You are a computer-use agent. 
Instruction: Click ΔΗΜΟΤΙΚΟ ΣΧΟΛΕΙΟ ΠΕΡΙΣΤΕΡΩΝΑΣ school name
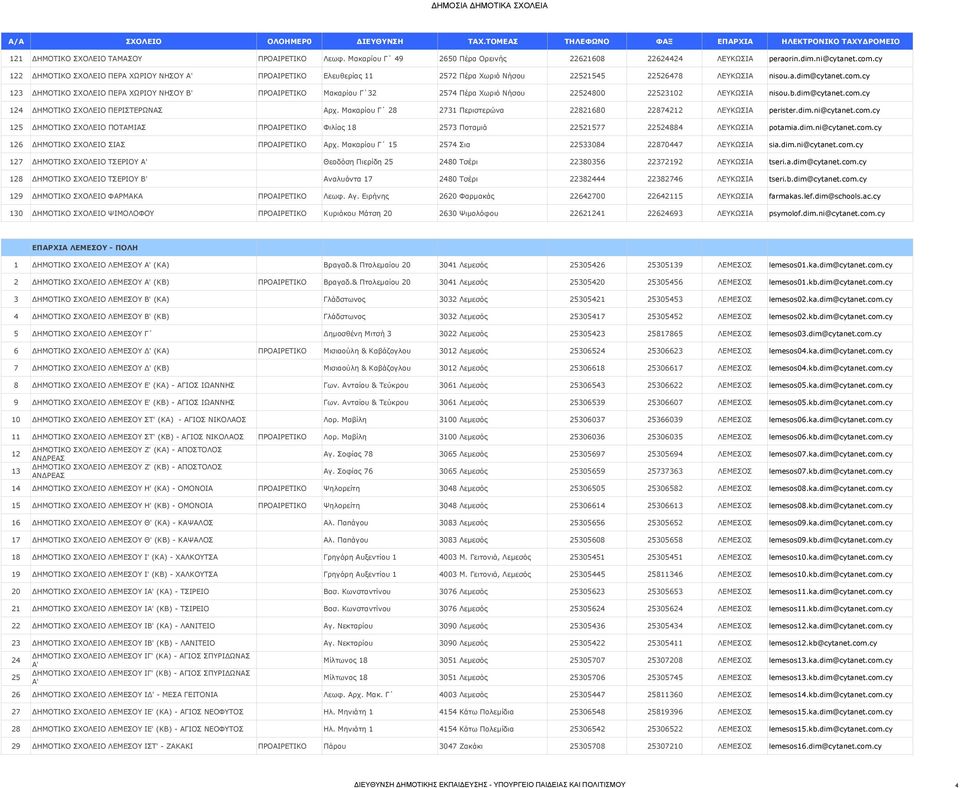coord(97,110)
